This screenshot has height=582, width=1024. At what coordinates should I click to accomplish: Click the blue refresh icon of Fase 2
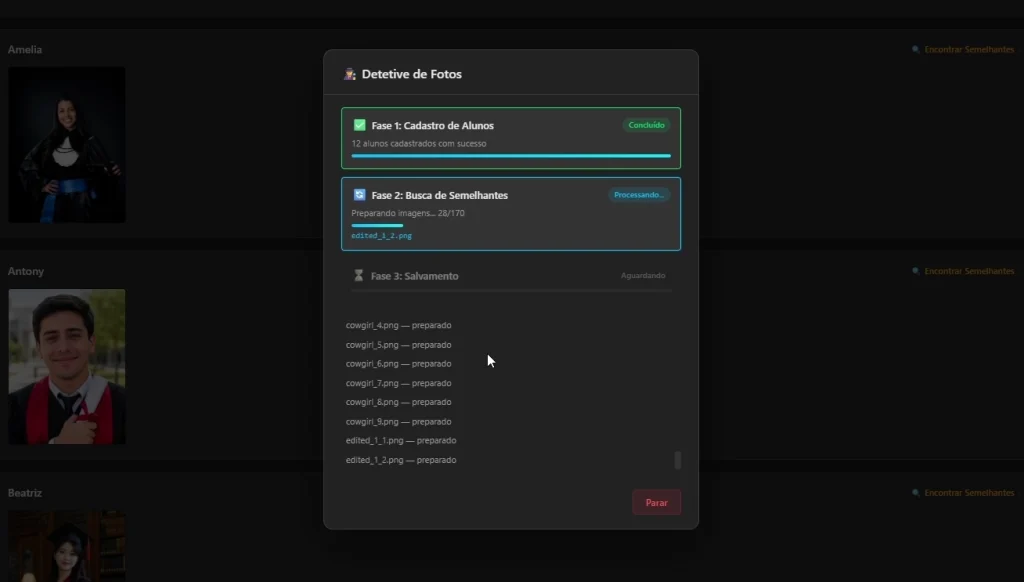pyautogui.click(x=359, y=195)
